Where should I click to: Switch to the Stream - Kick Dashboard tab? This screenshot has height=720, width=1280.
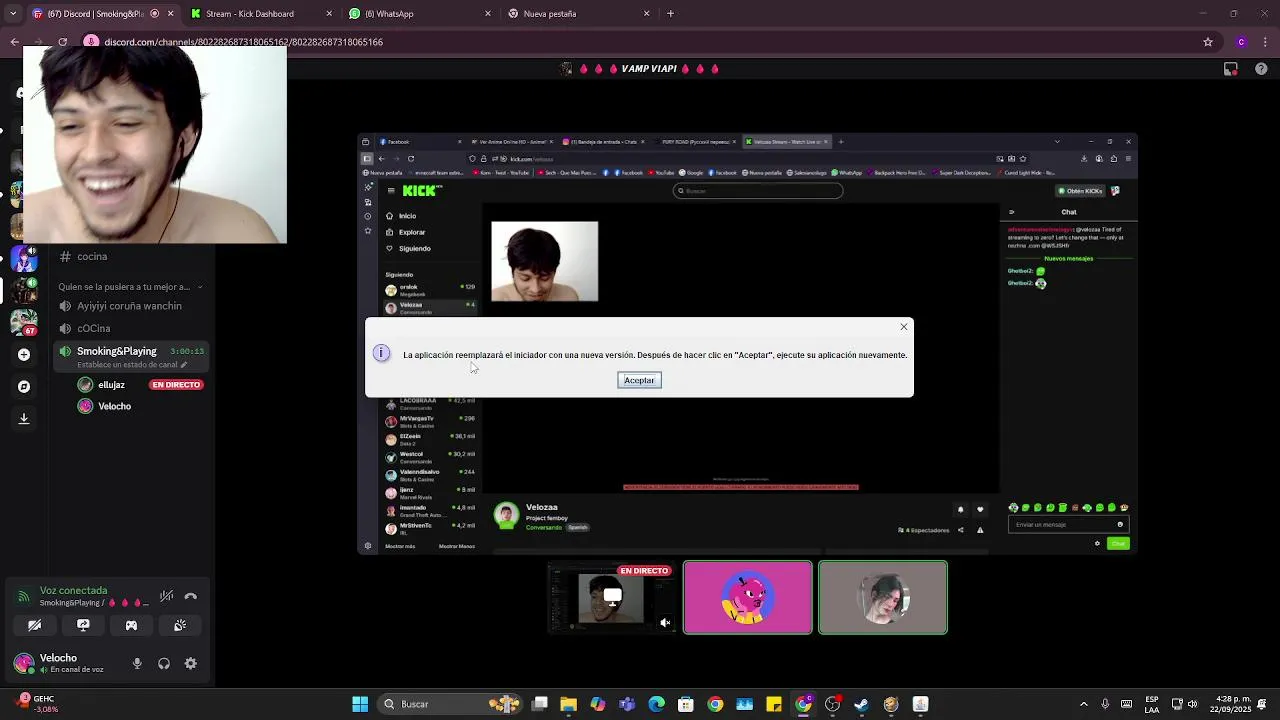pyautogui.click(x=260, y=14)
